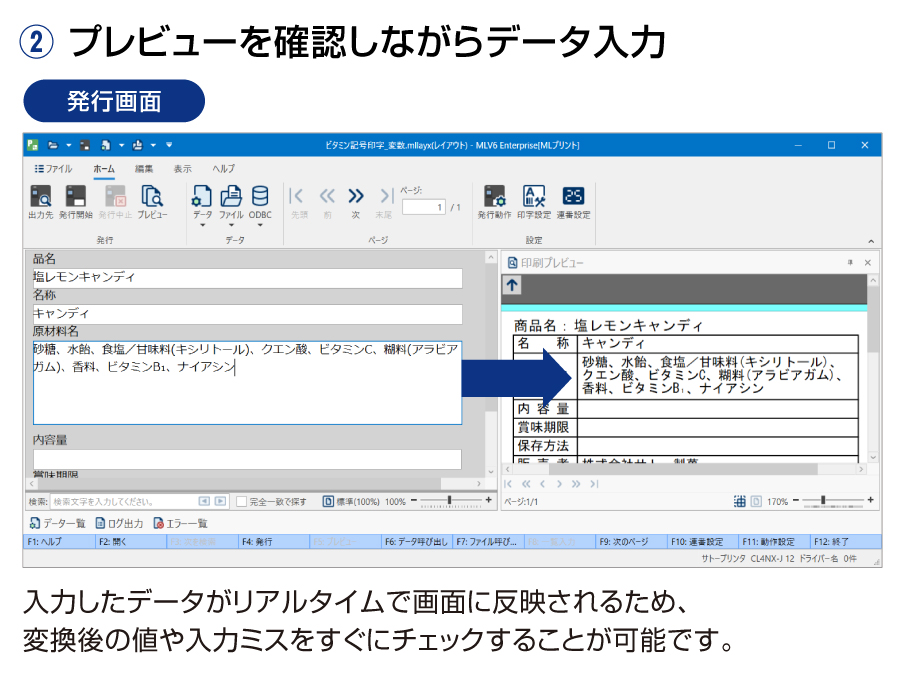
Task: Click preview first page navigation arrow
Action: pyautogui.click(x=508, y=484)
